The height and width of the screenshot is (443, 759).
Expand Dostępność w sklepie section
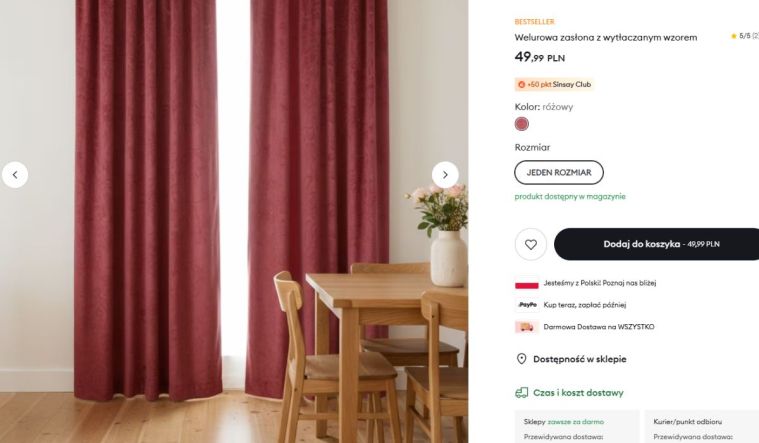(580, 359)
